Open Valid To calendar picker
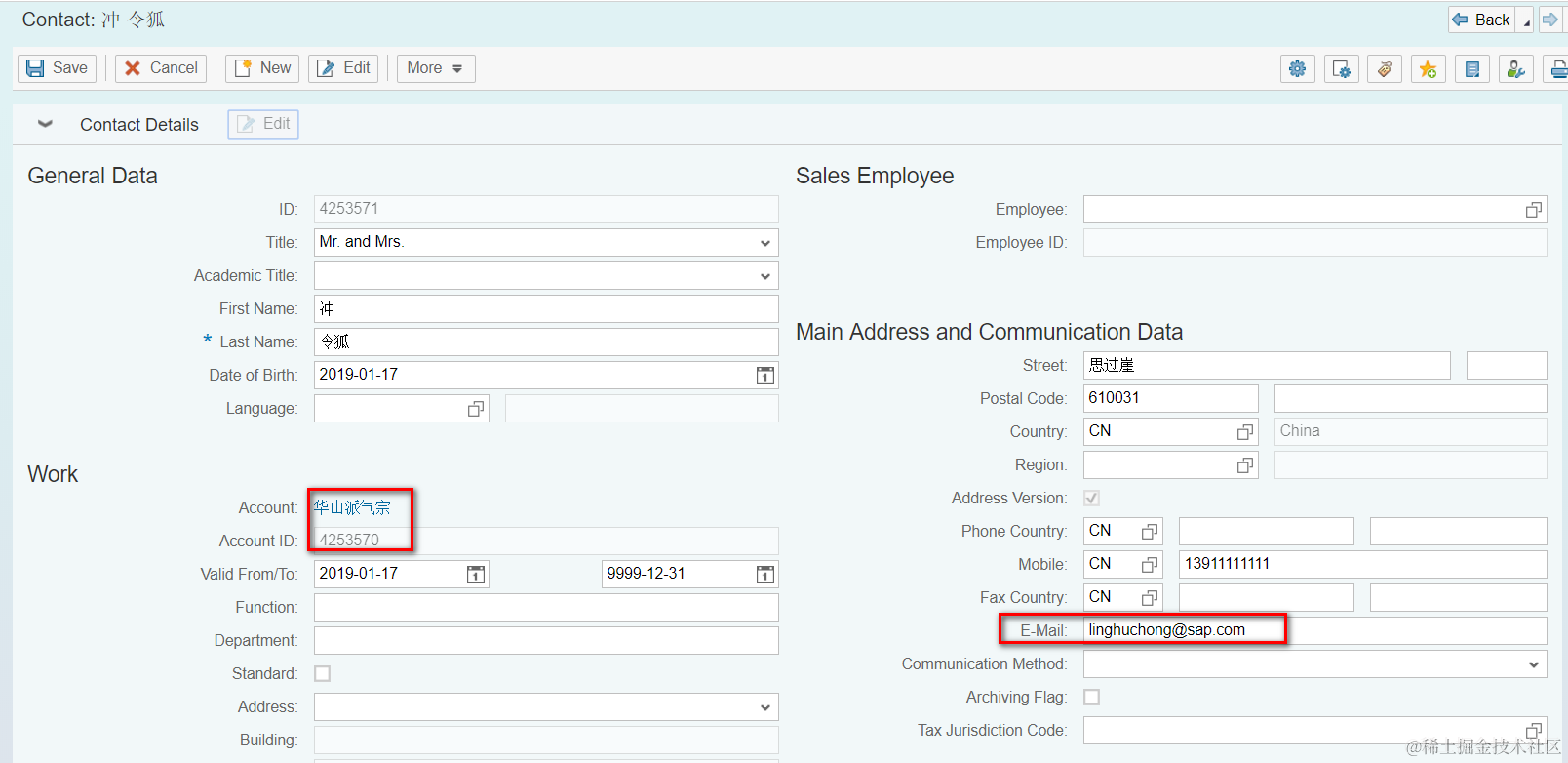 [765, 575]
